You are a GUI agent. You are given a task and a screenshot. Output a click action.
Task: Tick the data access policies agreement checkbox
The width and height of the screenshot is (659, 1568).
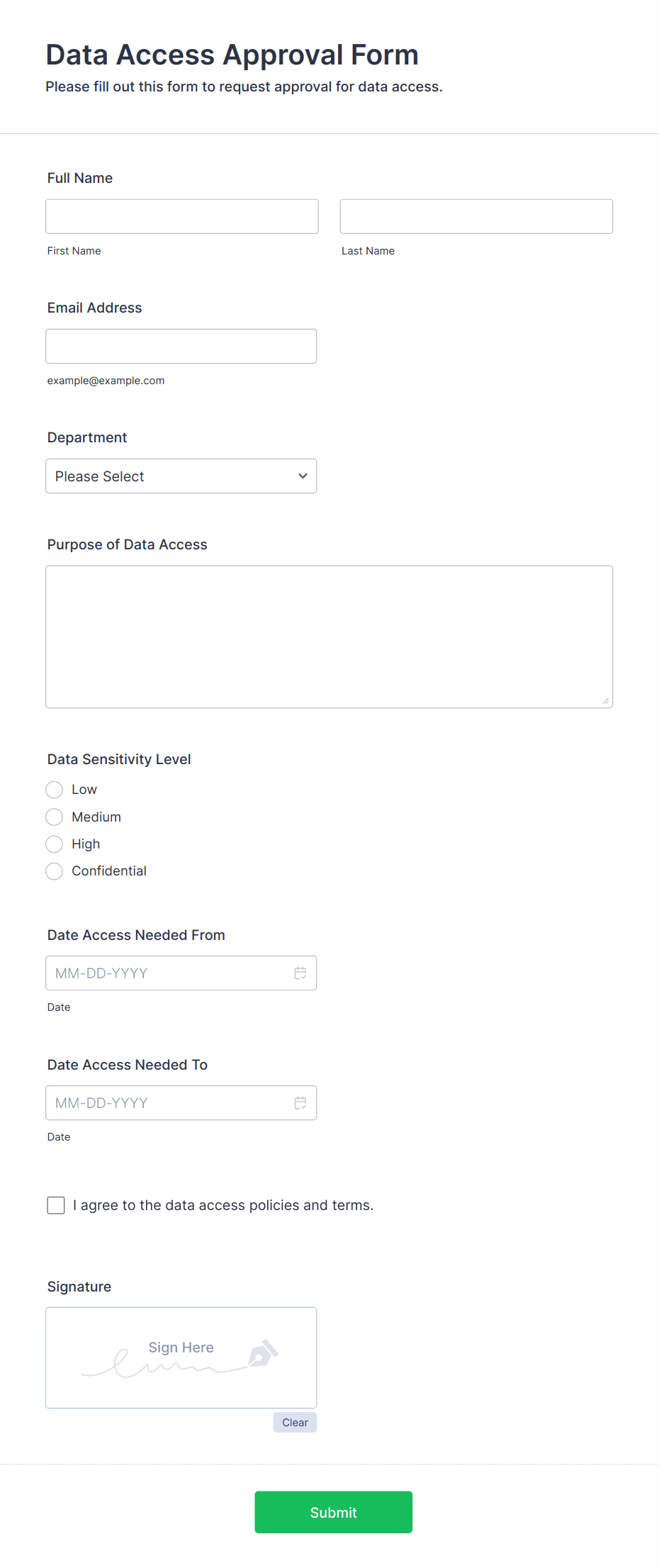tap(56, 1205)
